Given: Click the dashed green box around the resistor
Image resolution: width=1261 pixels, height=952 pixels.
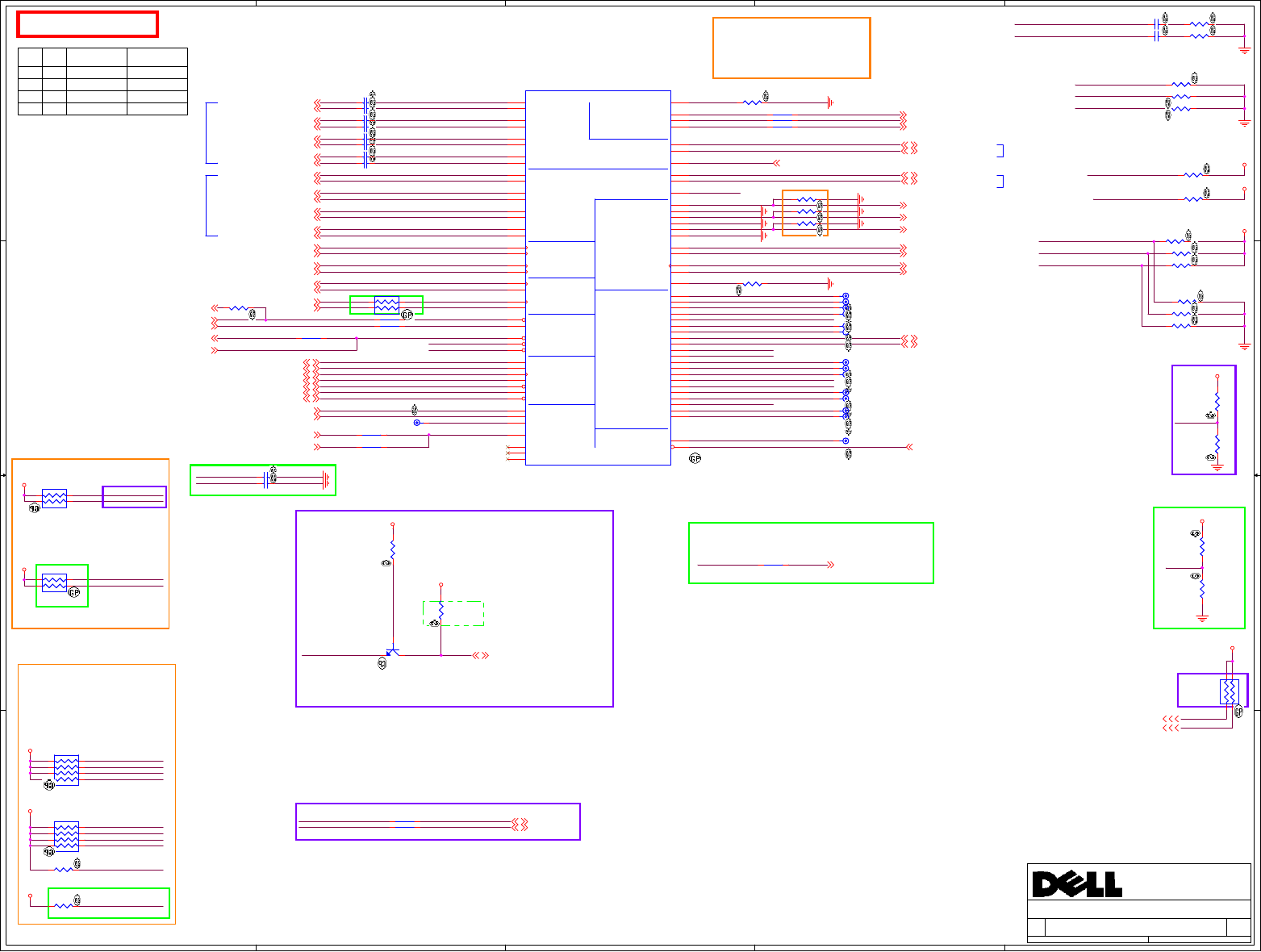Looking at the screenshot, I should coord(453,613).
